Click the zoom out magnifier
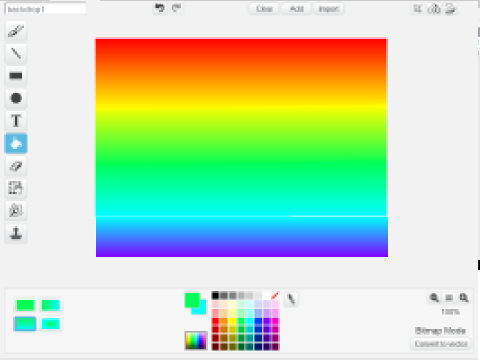This screenshot has height=360, width=480. coord(434,297)
